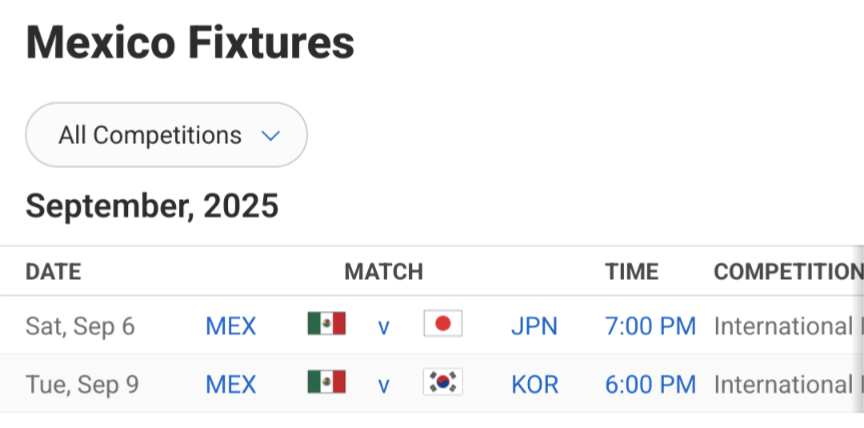Click the Japan flag icon
The height and width of the screenshot is (428, 864).
(x=443, y=323)
